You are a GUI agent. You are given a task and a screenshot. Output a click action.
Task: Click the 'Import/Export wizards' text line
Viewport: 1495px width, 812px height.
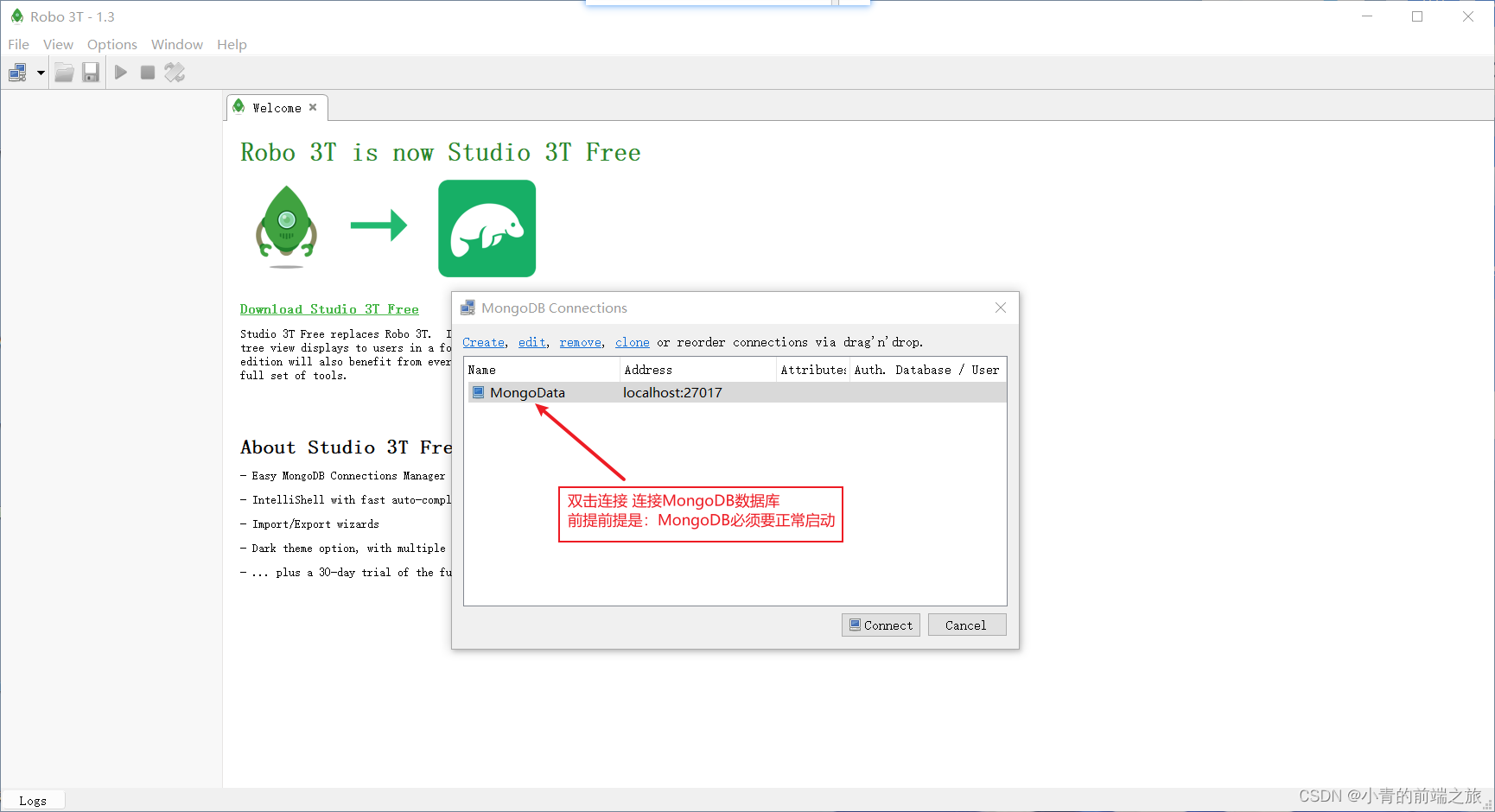pyautogui.click(x=315, y=524)
